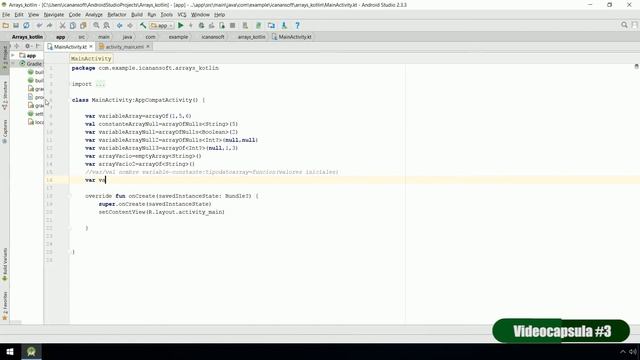Open the Favorites side tab
The image size is (640, 360).
pos(5,306)
